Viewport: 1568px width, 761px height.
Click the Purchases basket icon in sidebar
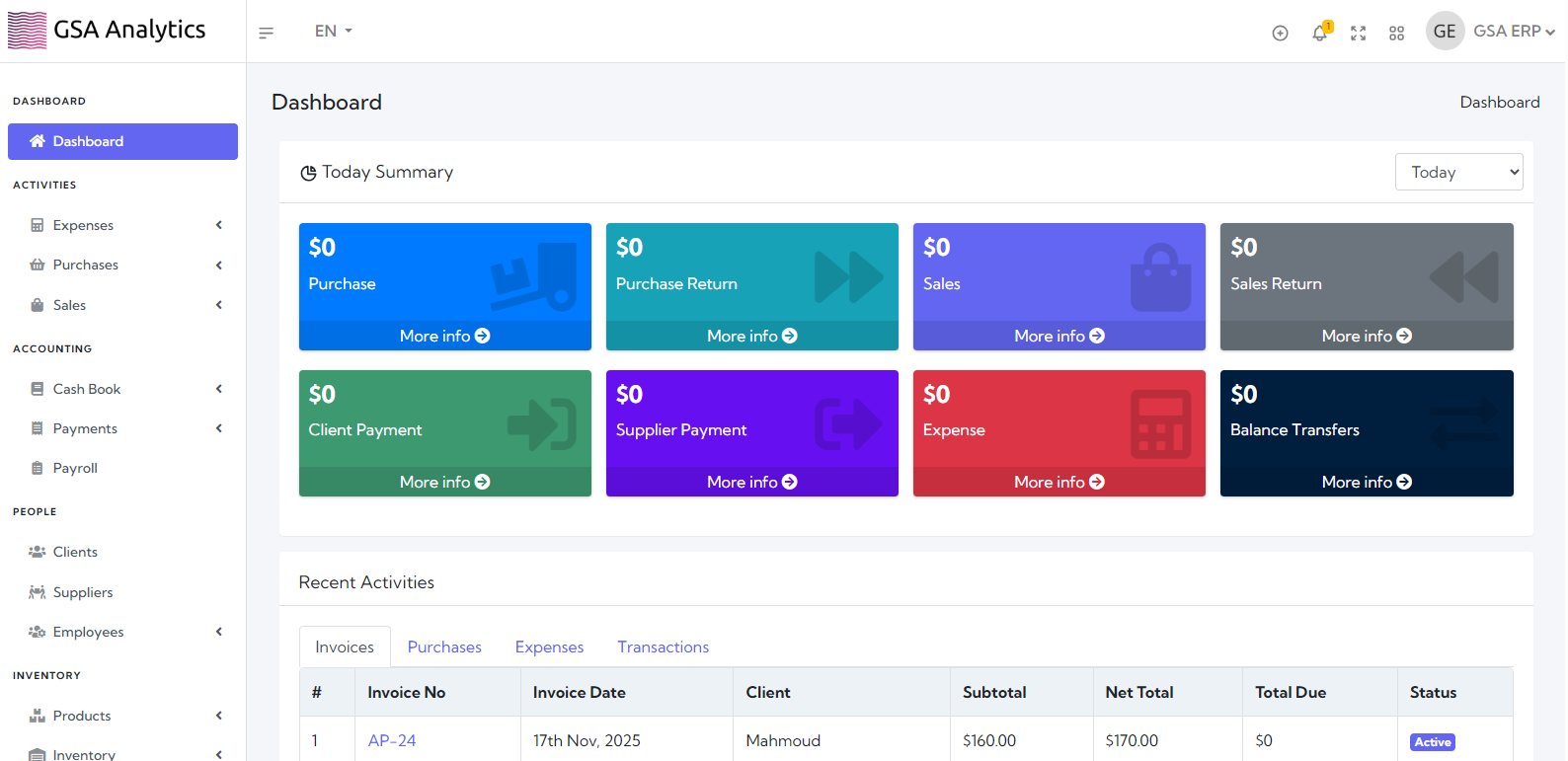(x=38, y=265)
